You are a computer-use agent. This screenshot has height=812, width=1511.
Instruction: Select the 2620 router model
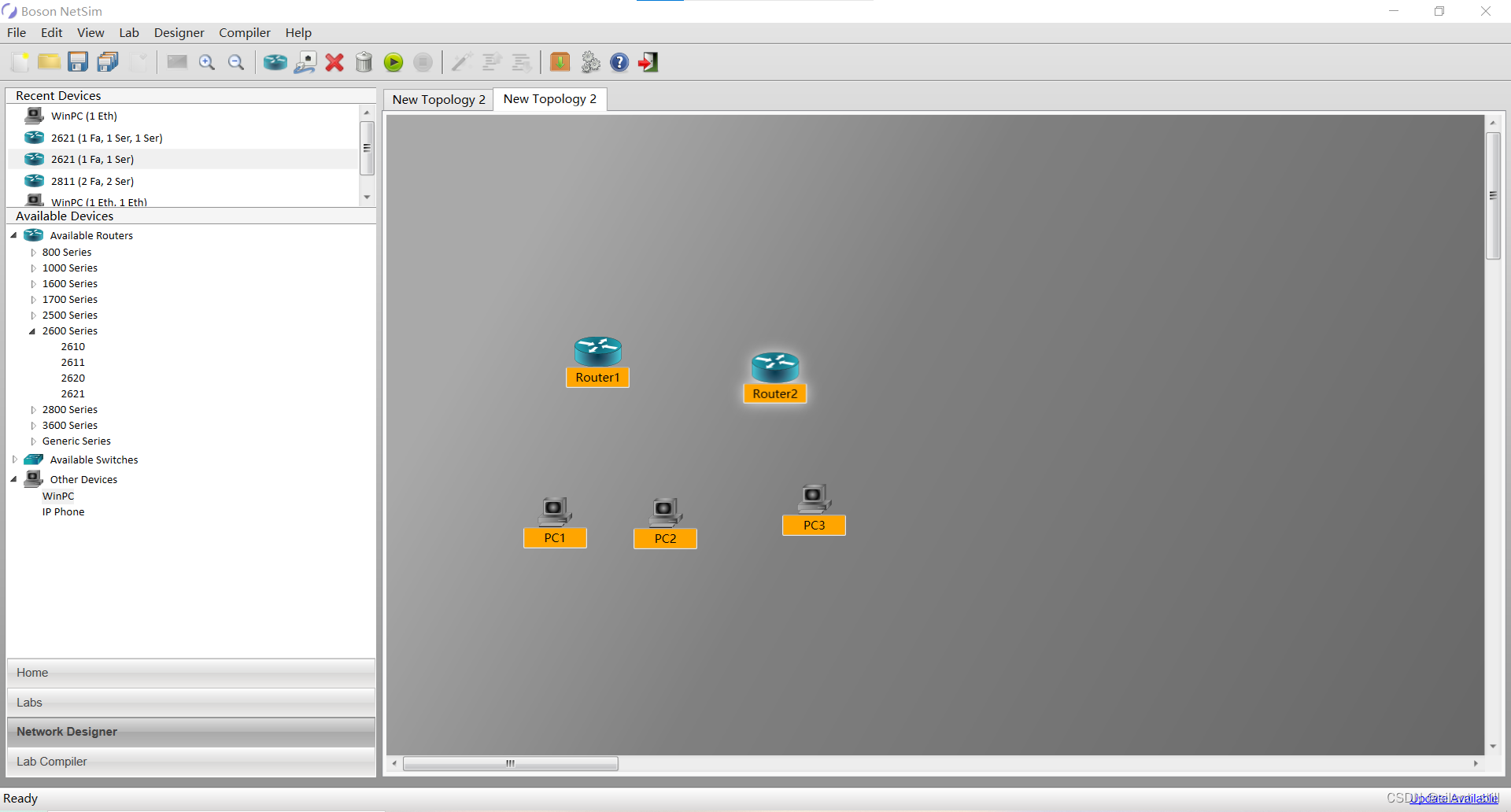click(73, 378)
